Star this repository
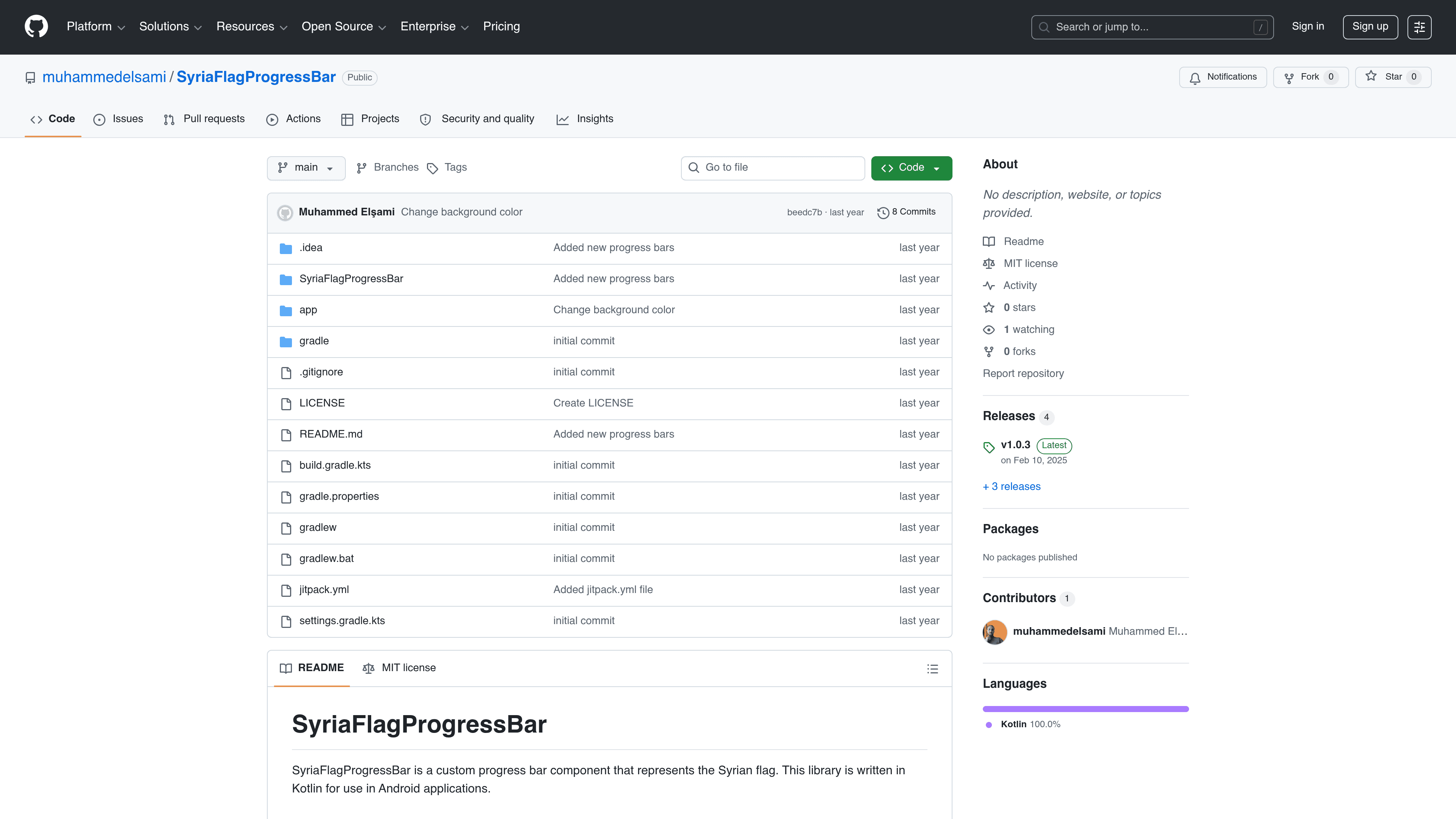This screenshot has height=819, width=1456. click(1393, 77)
